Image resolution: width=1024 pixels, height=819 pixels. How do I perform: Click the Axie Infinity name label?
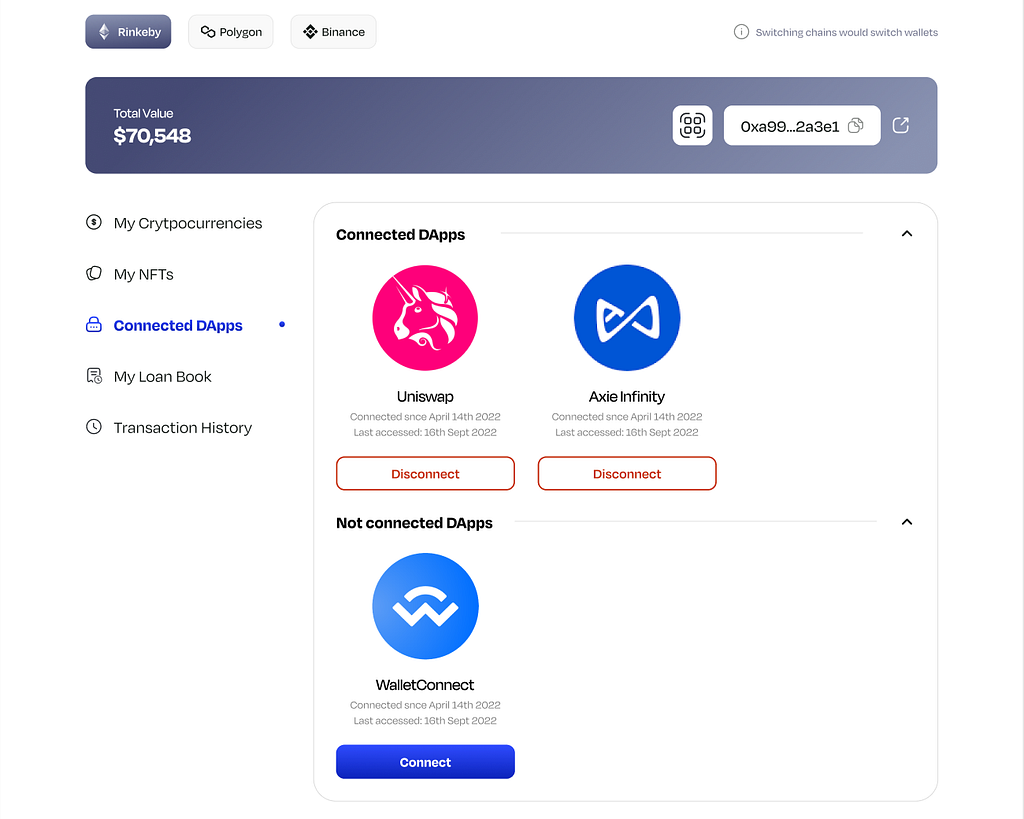click(x=627, y=396)
